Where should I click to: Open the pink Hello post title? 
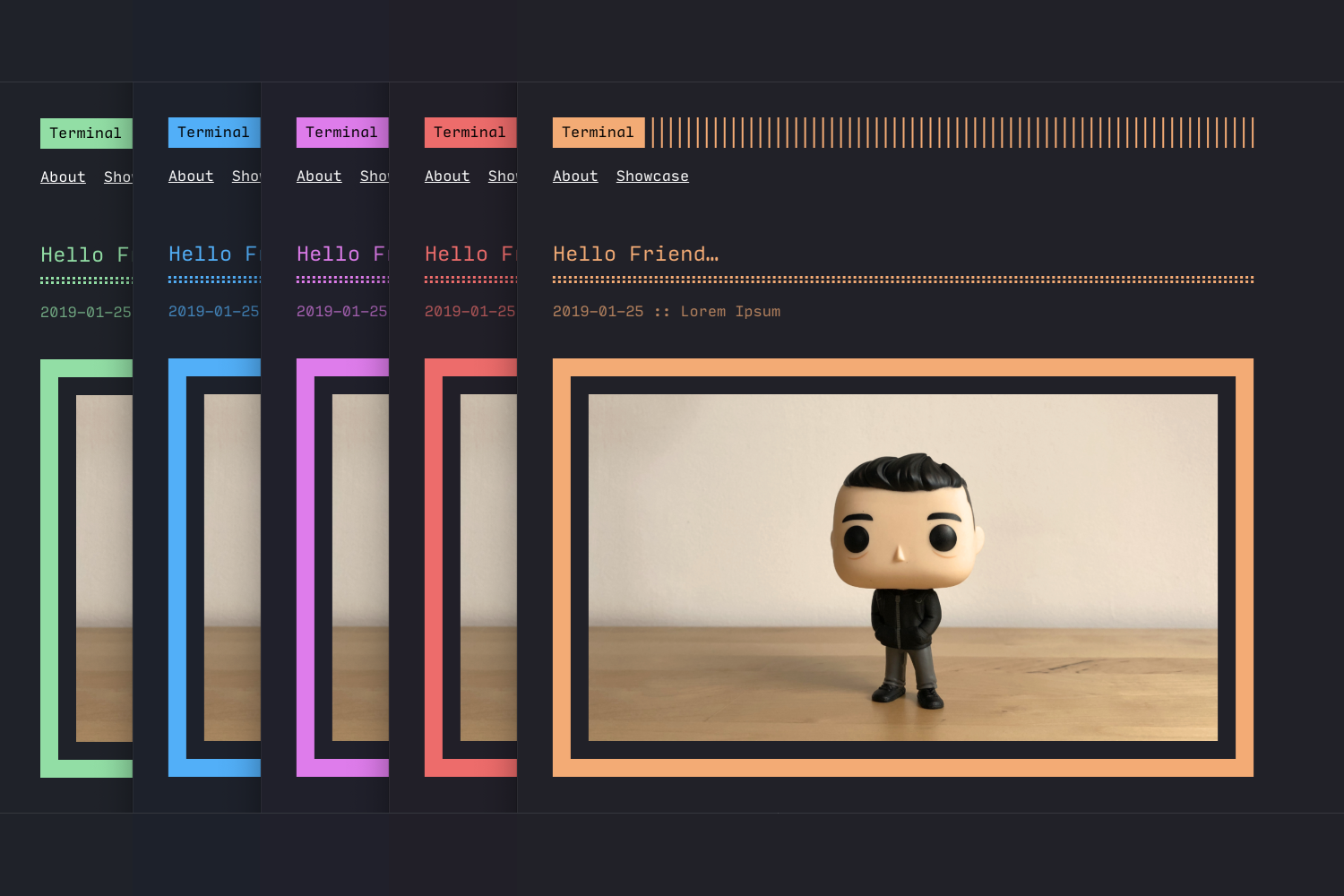(341, 254)
